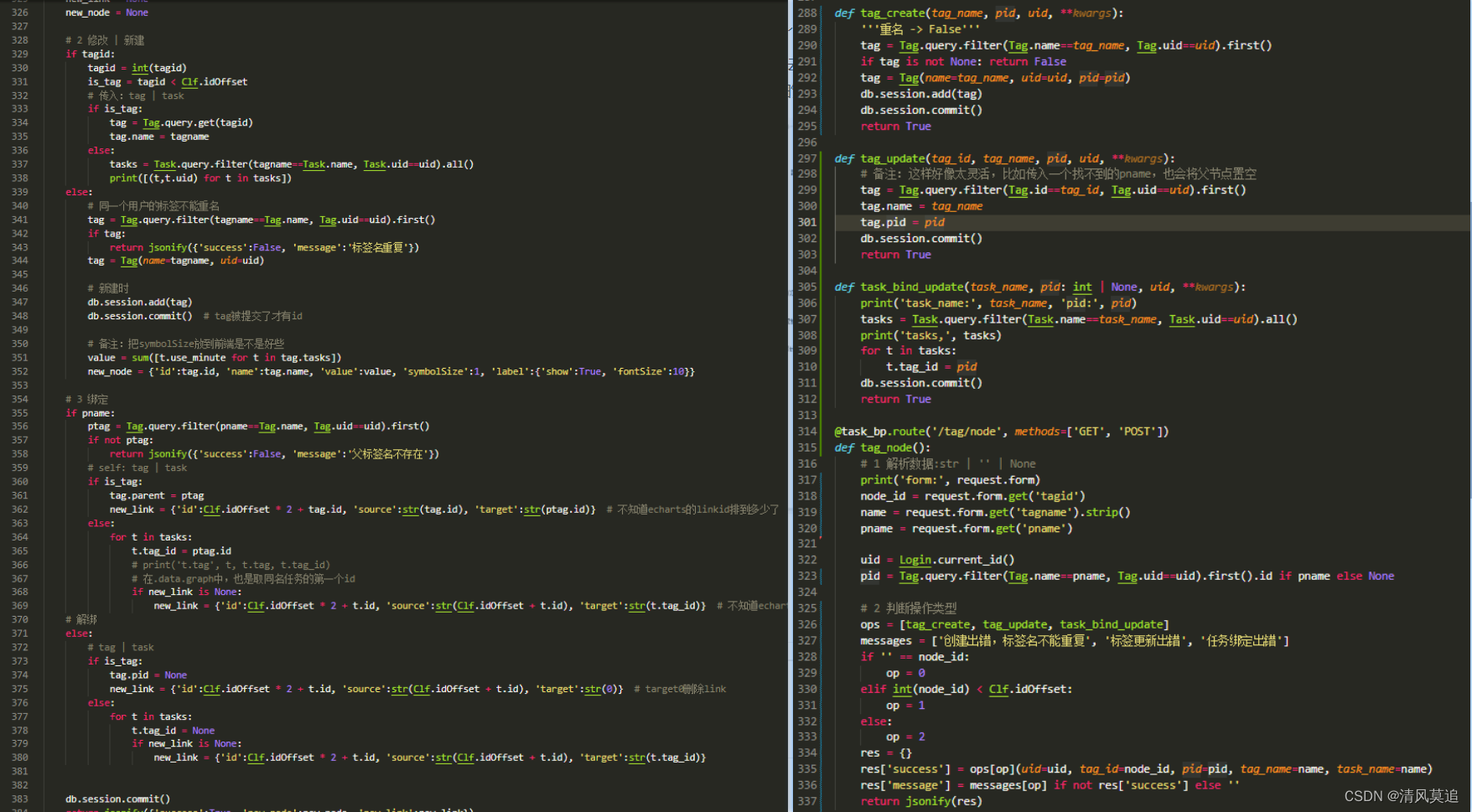The image size is (1472, 812).
Task: Click the "# 2 判断操作类型" comment line
Action: pyautogui.click(x=908, y=608)
